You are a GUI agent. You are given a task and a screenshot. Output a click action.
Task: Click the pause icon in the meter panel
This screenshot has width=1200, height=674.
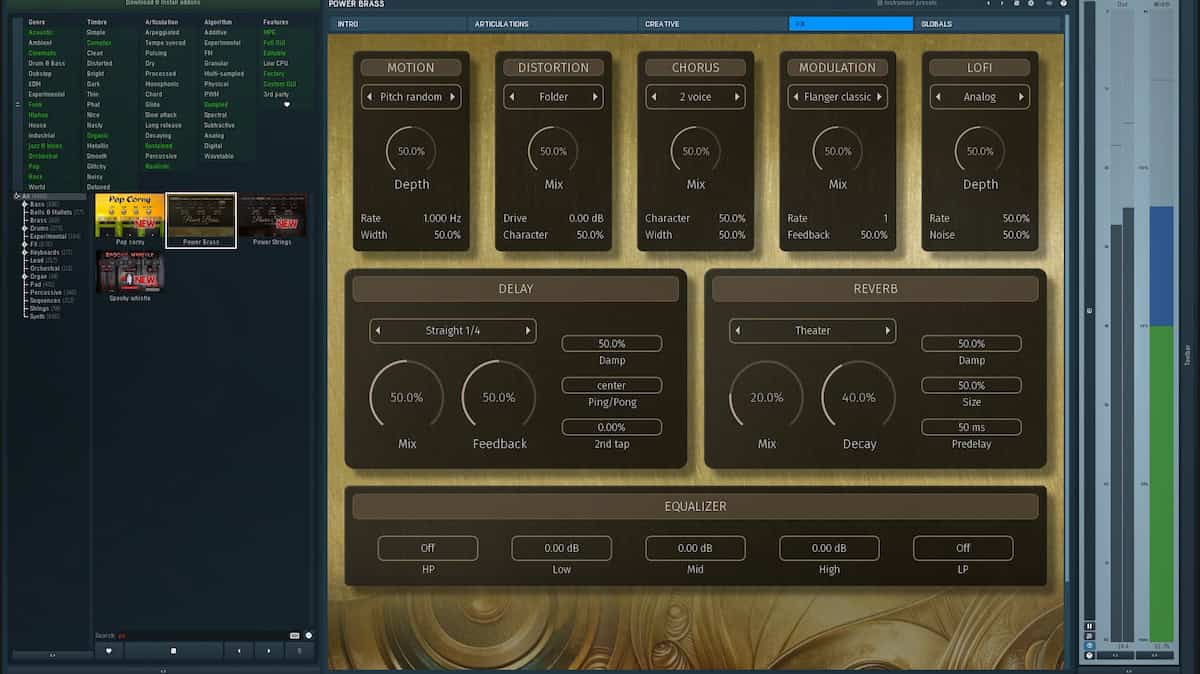1089,626
